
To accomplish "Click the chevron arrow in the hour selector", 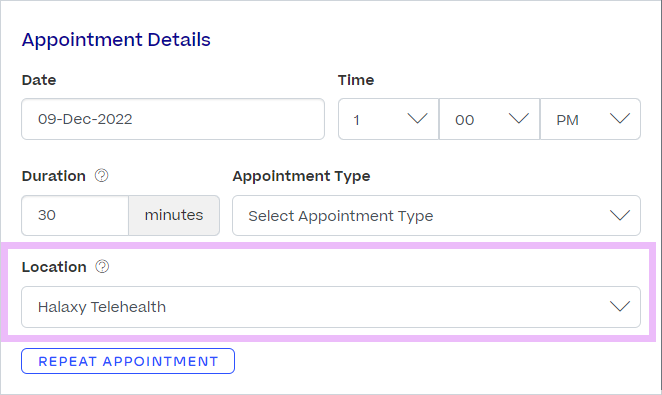I will [x=418, y=119].
